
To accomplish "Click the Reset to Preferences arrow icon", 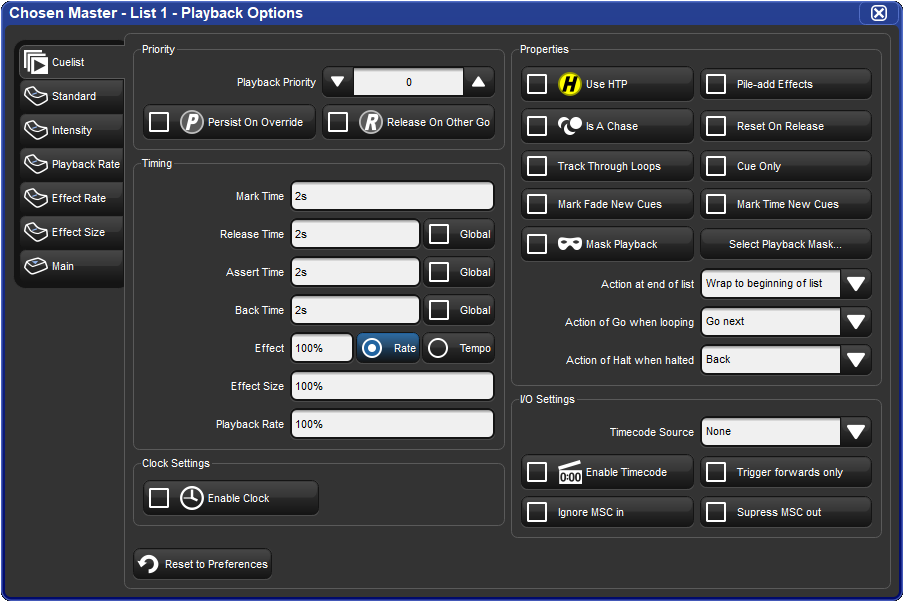I will pos(149,564).
